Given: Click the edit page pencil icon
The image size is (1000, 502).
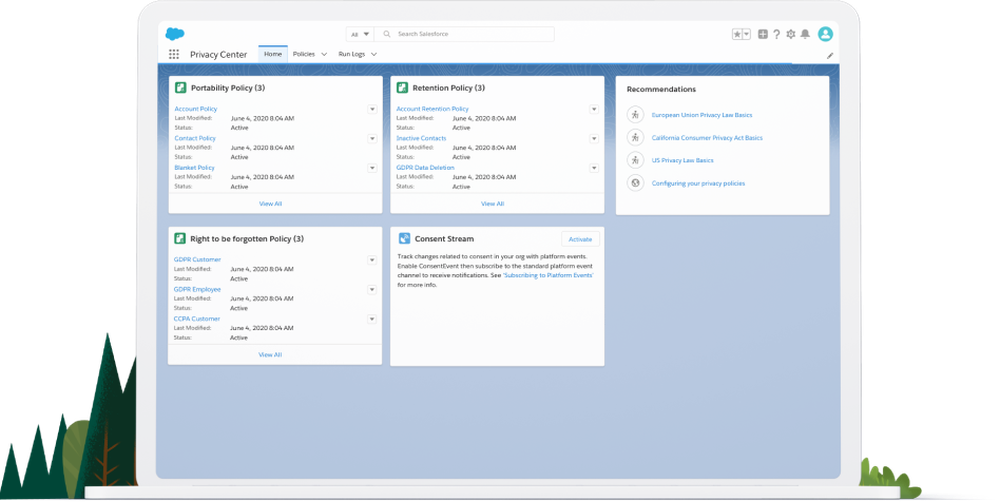Looking at the screenshot, I should [x=830, y=55].
